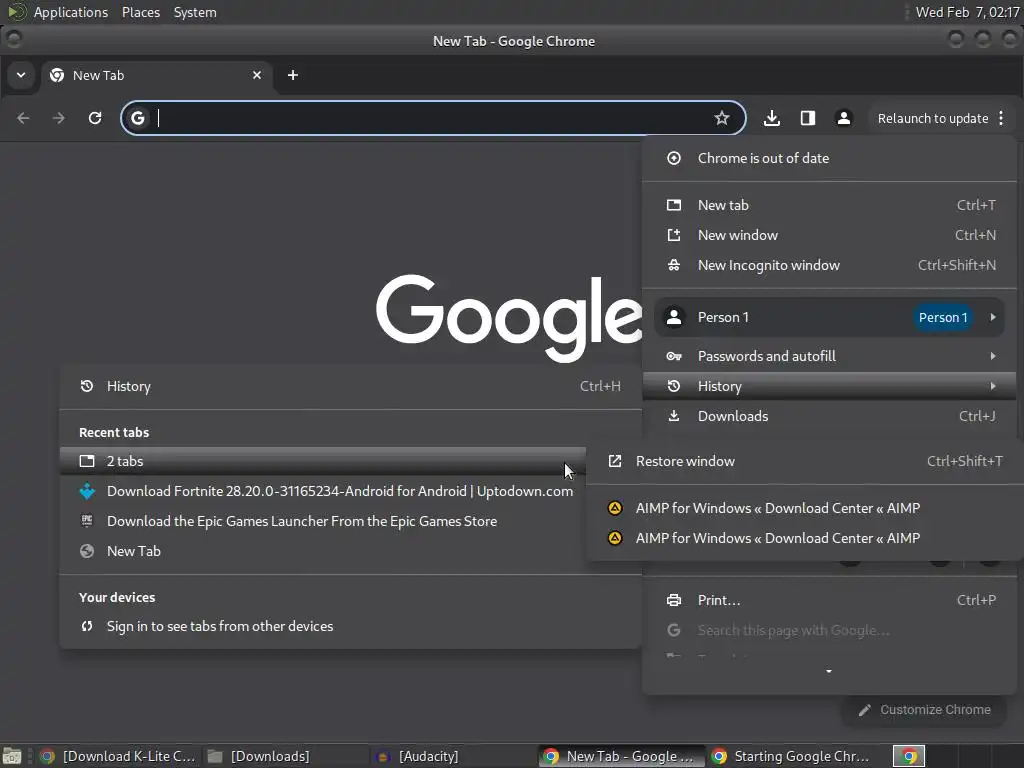Screen dimensions: 1024x768
Task: Click the key icon beside Passwords and autofill
Action: (x=674, y=357)
